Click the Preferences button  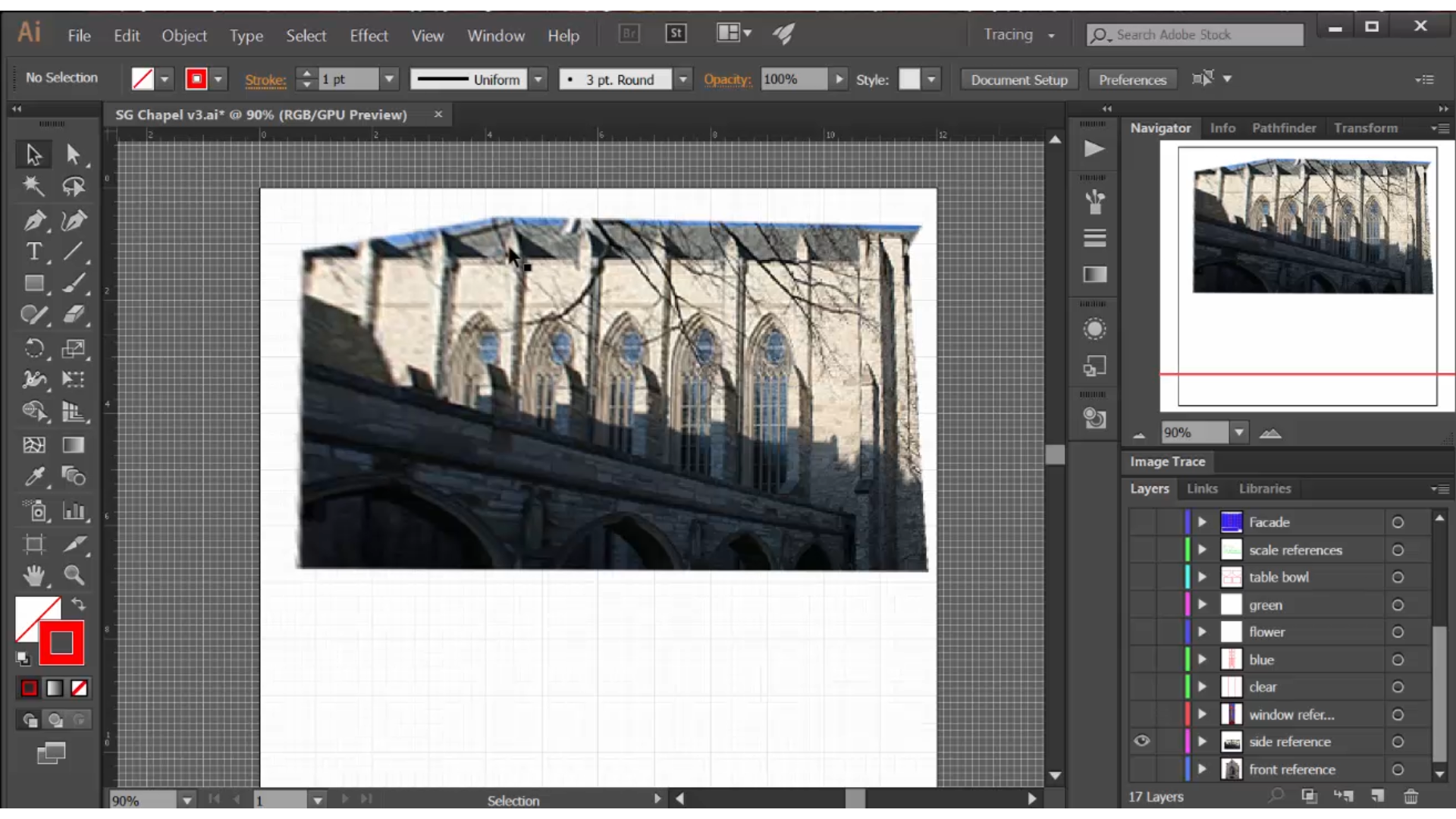click(x=1133, y=79)
